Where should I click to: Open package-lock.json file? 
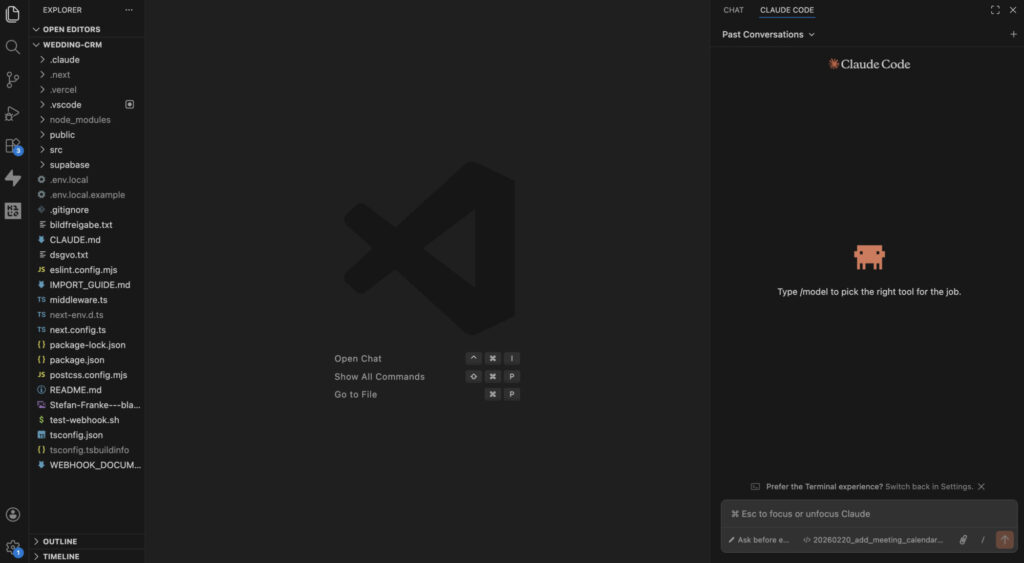[x=87, y=345]
